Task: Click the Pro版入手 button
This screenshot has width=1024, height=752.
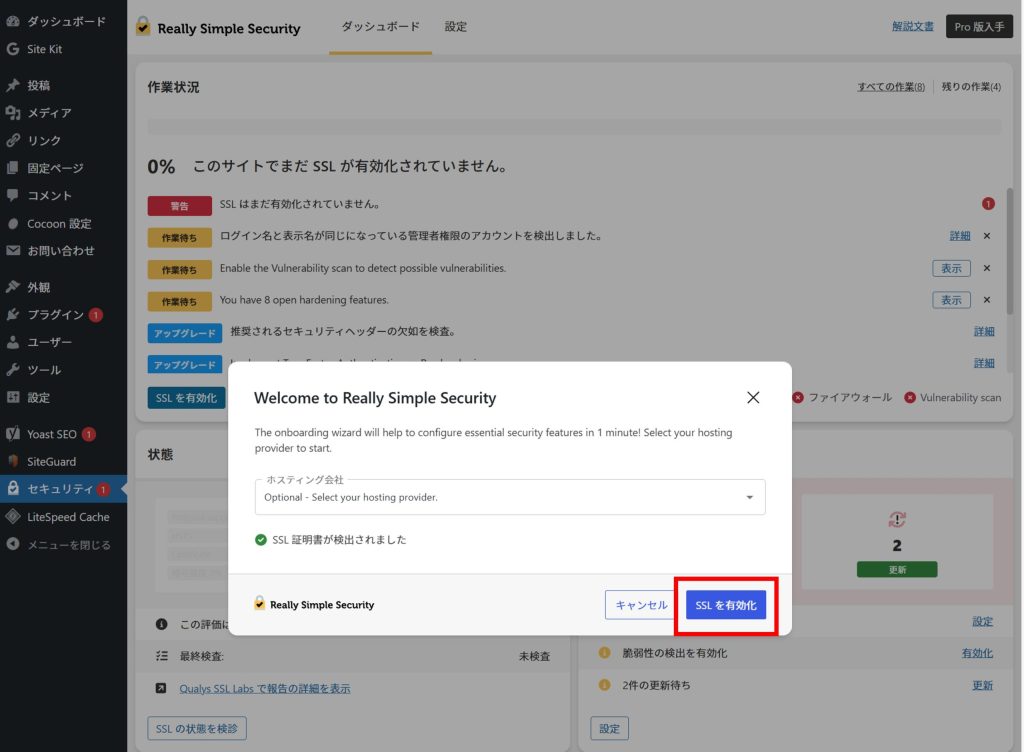Action: [978, 27]
